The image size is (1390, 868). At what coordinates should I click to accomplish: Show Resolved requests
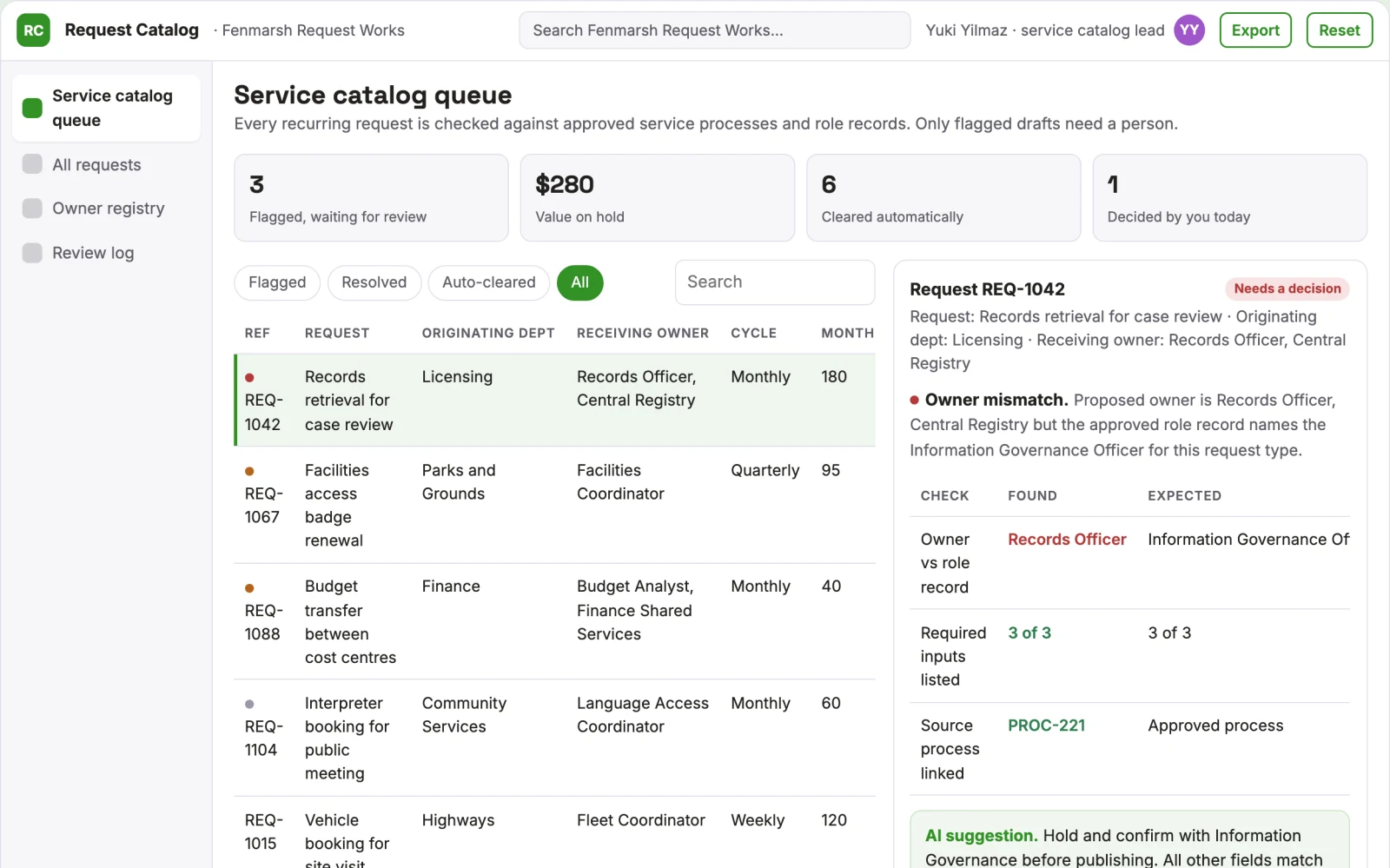[374, 282]
